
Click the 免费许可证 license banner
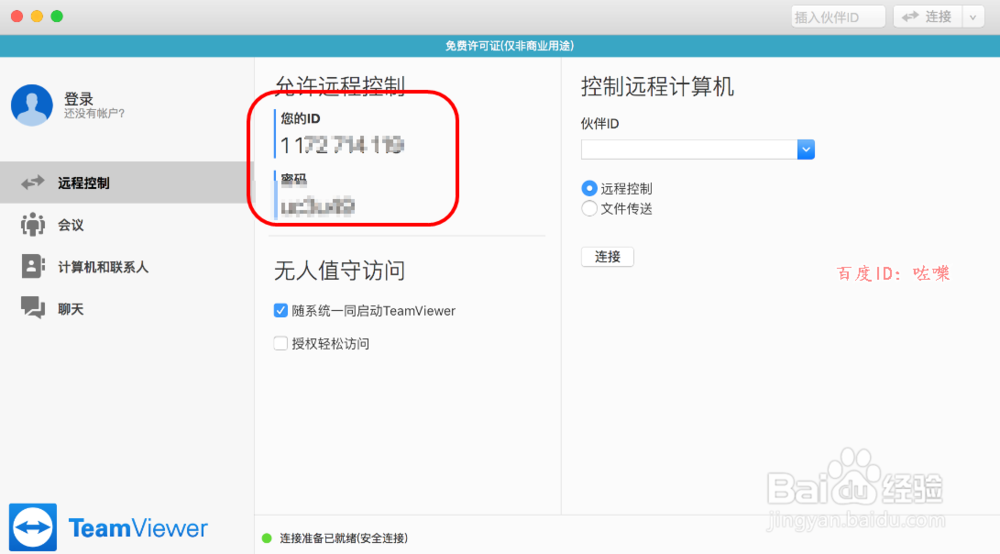(500, 46)
